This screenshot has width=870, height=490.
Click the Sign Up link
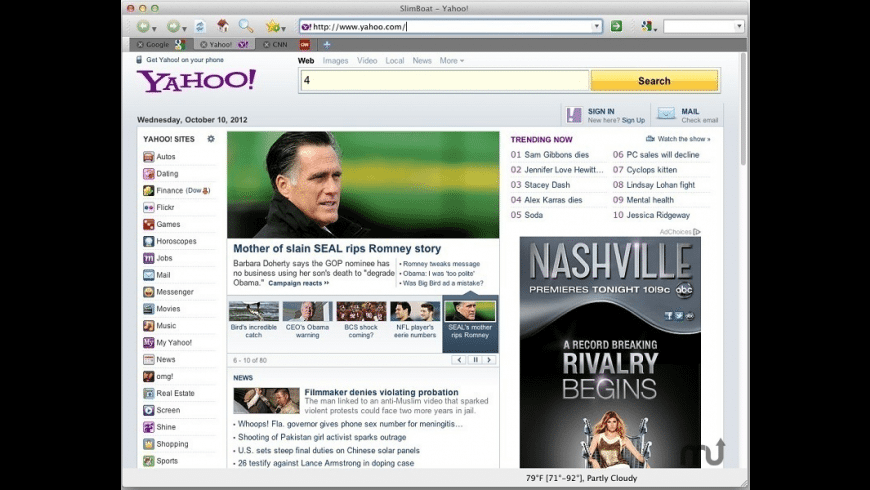pyautogui.click(x=633, y=120)
